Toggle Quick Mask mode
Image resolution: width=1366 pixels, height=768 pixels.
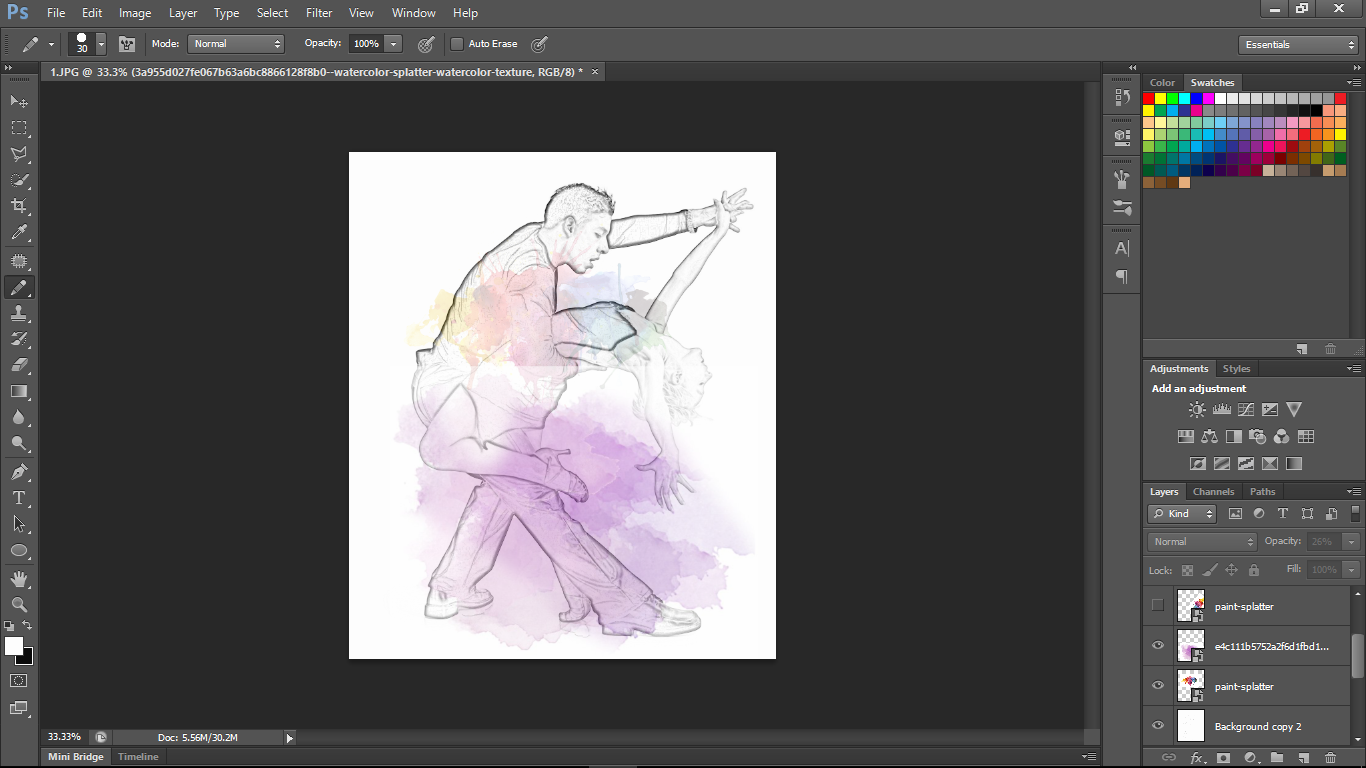19,680
